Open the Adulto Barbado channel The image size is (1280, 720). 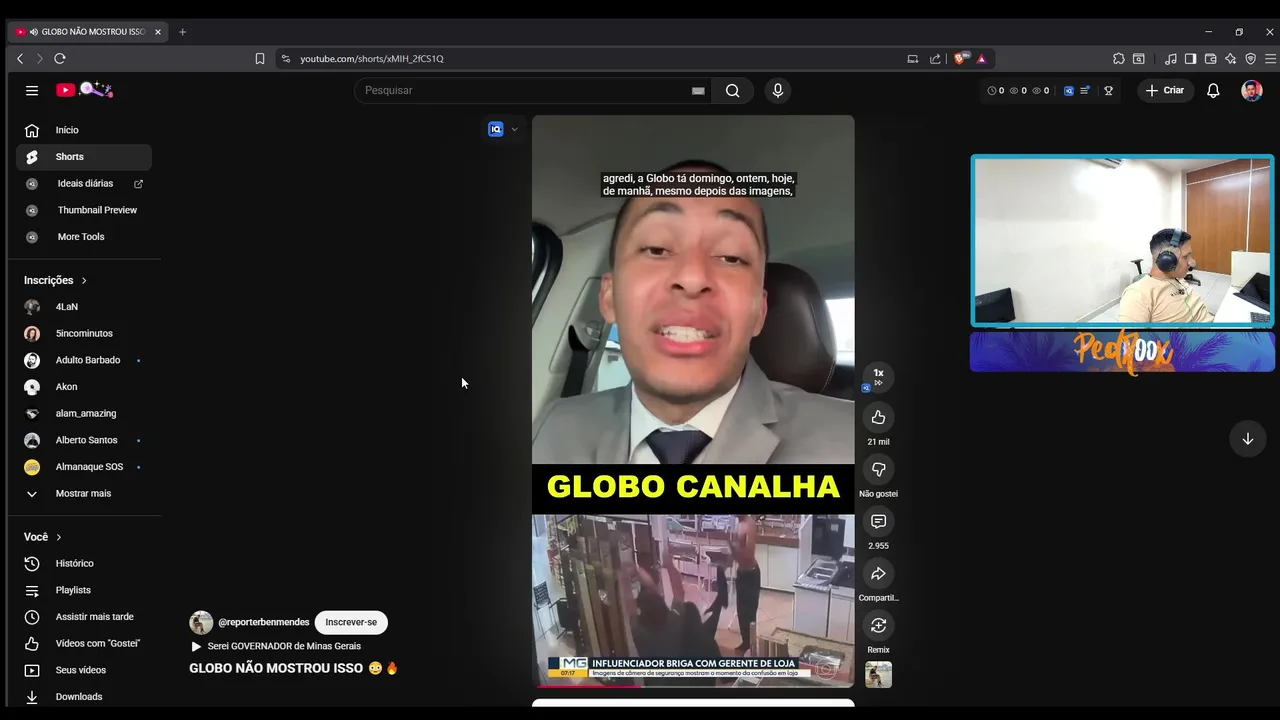[84, 360]
